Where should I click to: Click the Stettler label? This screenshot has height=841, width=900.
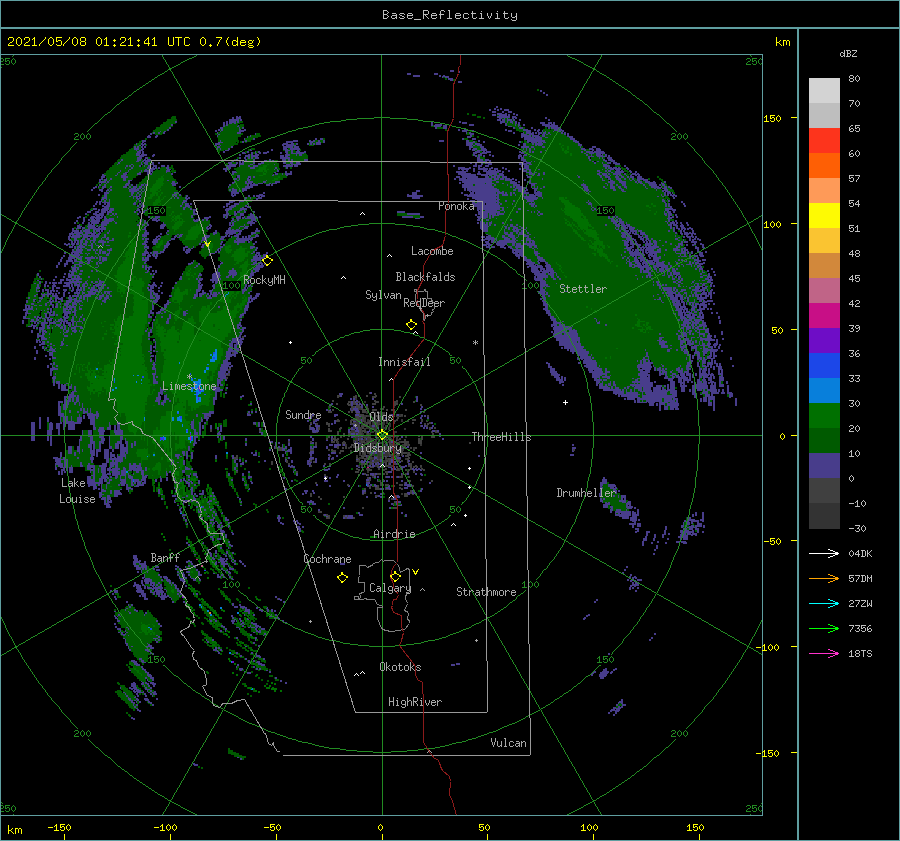tap(583, 289)
